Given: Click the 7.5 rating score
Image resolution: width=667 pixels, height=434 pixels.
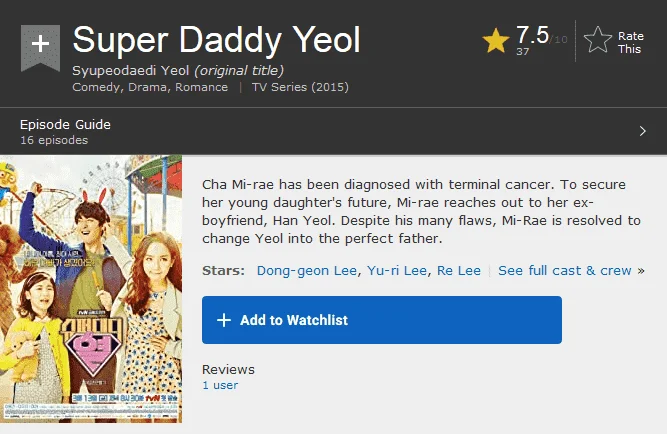Looking at the screenshot, I should pos(532,35).
